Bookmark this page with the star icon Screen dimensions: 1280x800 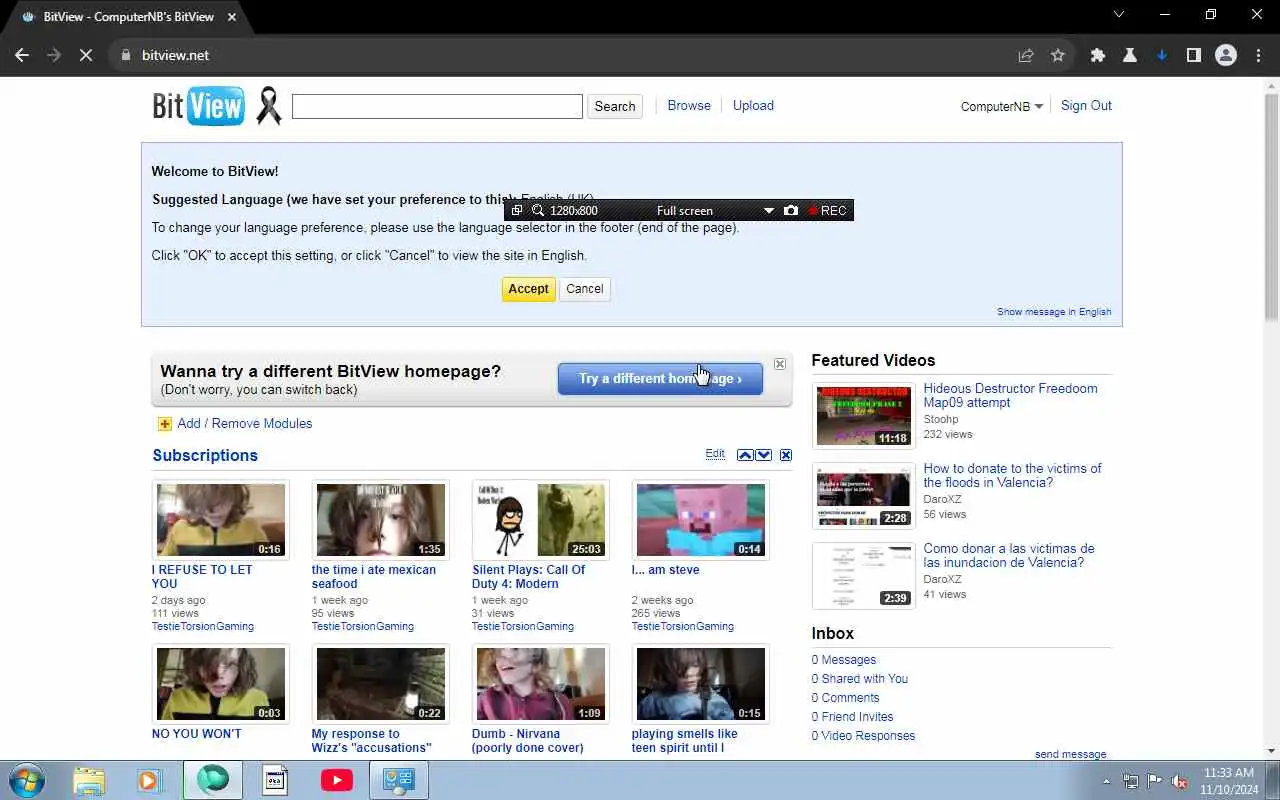pyautogui.click(x=1058, y=55)
